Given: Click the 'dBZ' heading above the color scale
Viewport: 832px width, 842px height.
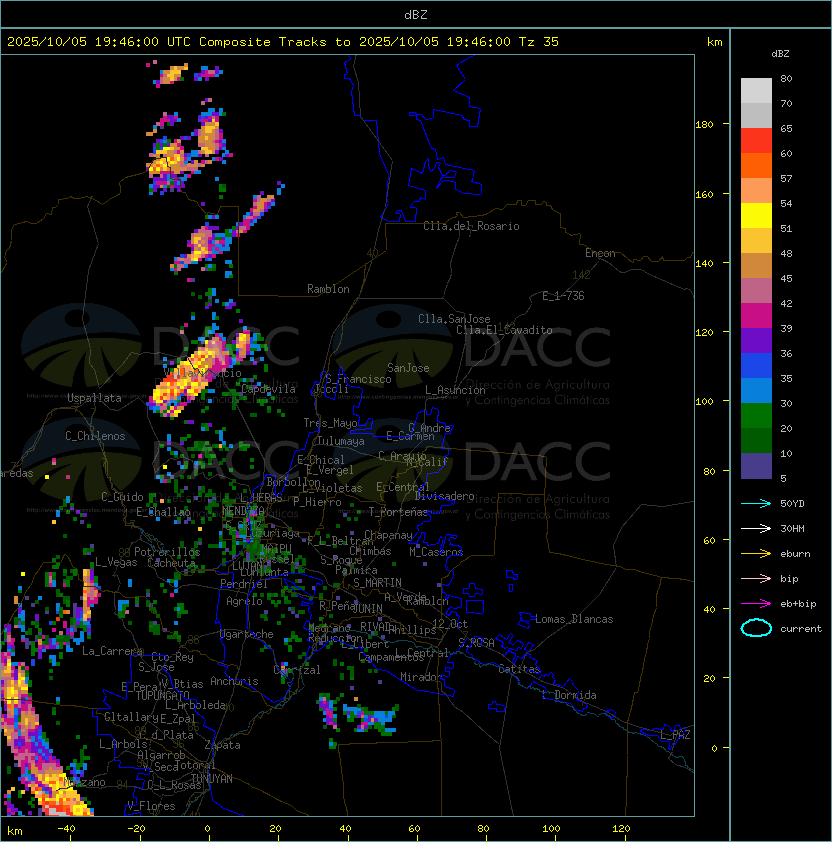Looking at the screenshot, I should [x=780, y=54].
